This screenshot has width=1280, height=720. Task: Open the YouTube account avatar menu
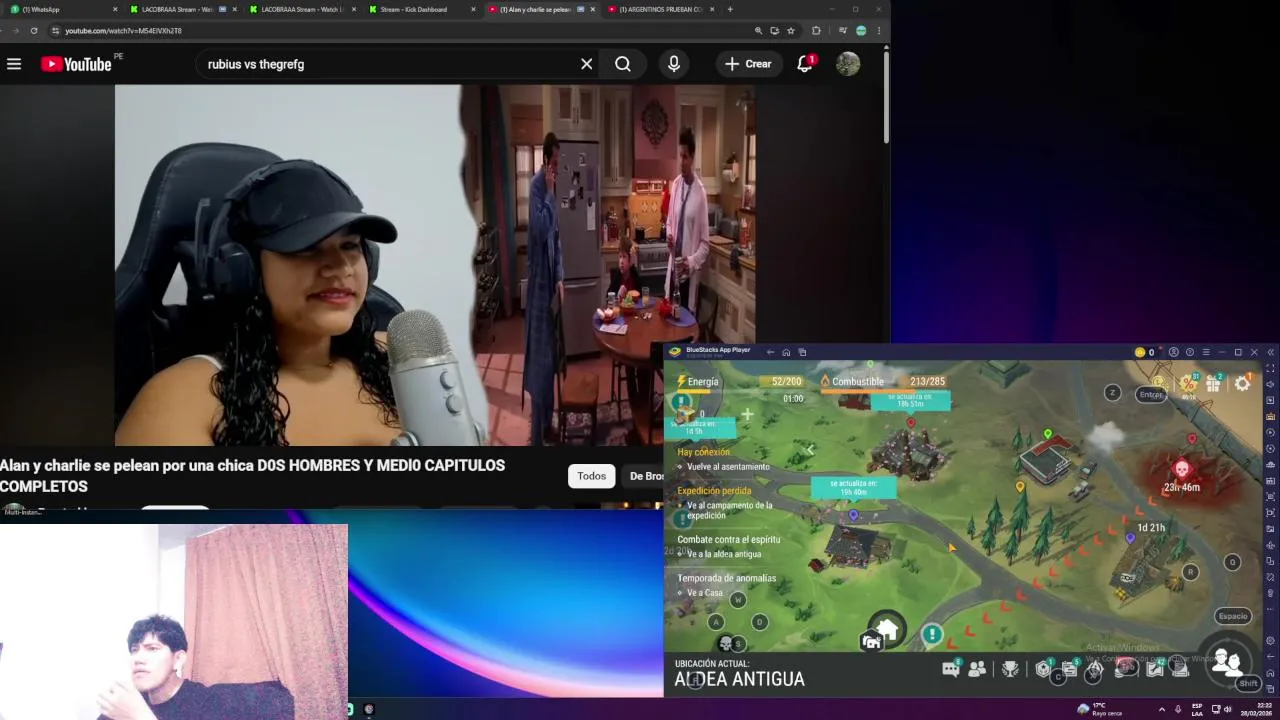pos(848,64)
